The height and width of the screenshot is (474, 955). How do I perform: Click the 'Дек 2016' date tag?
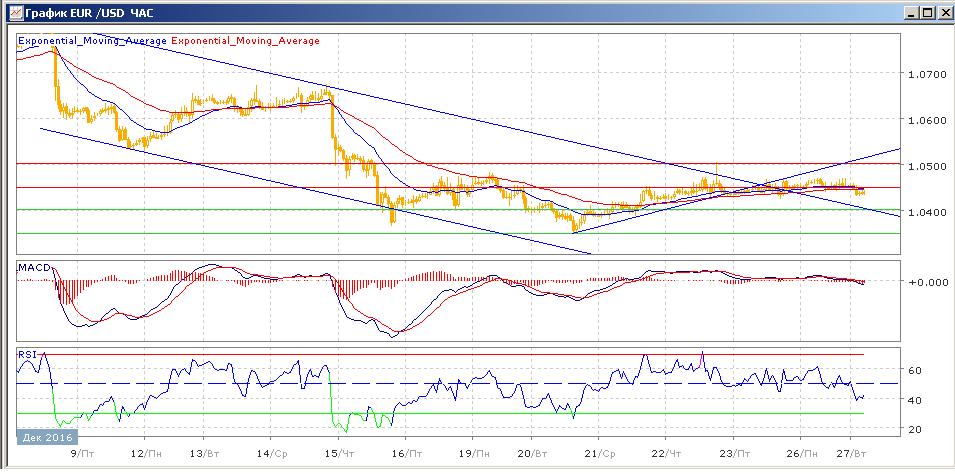[46, 437]
